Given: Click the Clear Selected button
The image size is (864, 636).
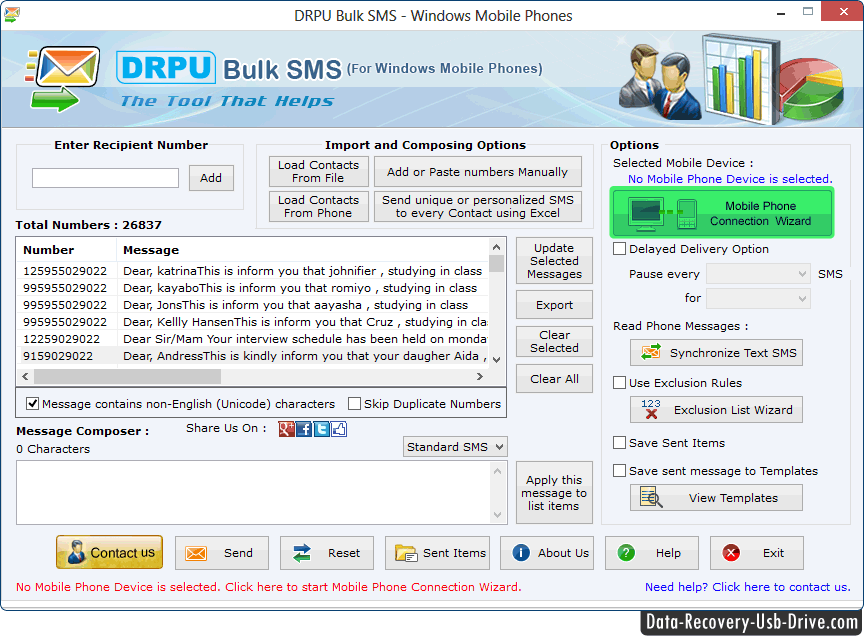Looking at the screenshot, I should click(x=554, y=342).
